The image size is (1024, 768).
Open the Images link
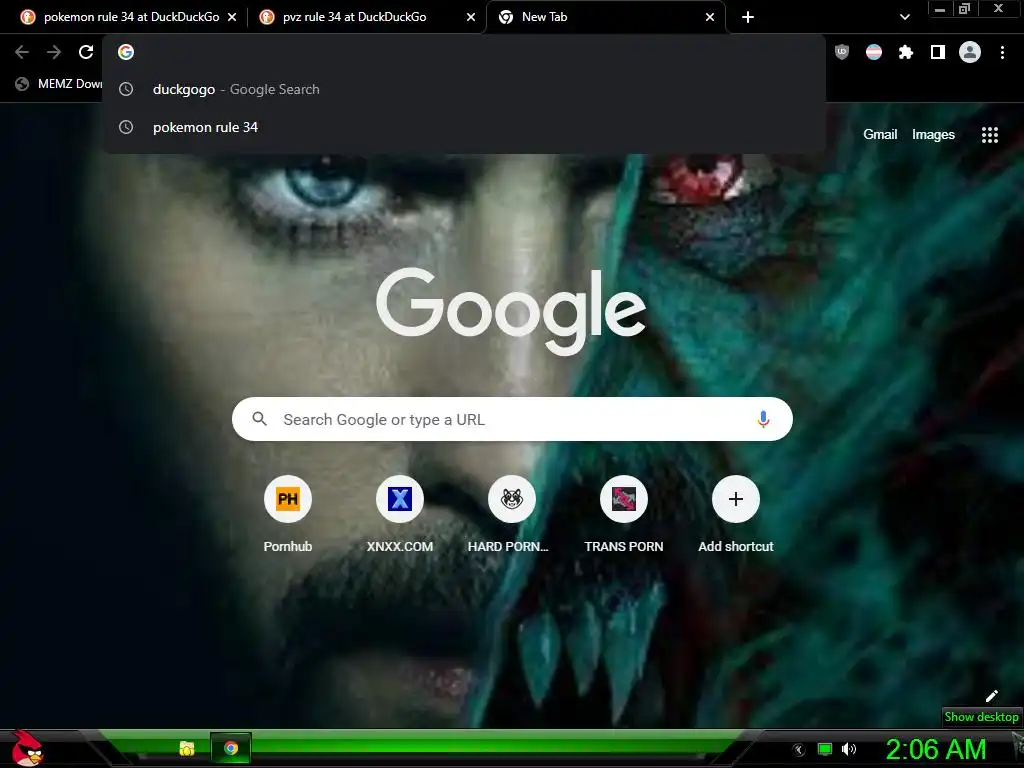click(x=933, y=135)
